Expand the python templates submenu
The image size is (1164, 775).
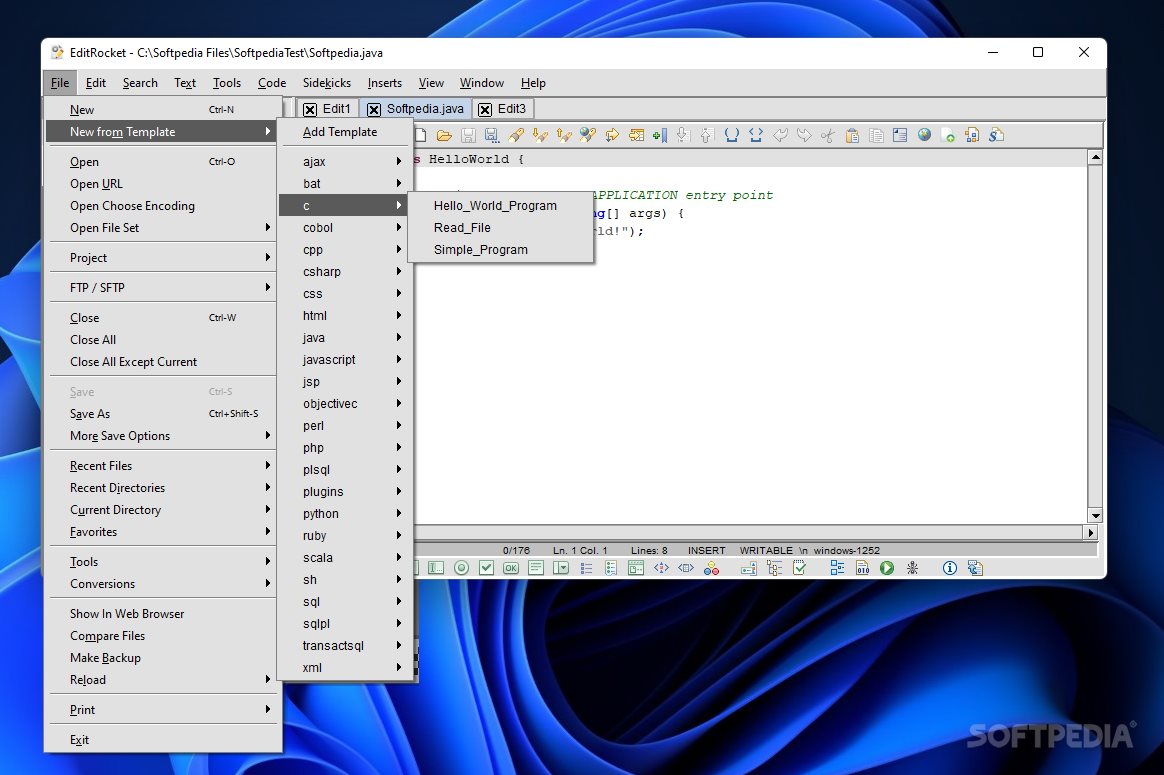(x=344, y=514)
